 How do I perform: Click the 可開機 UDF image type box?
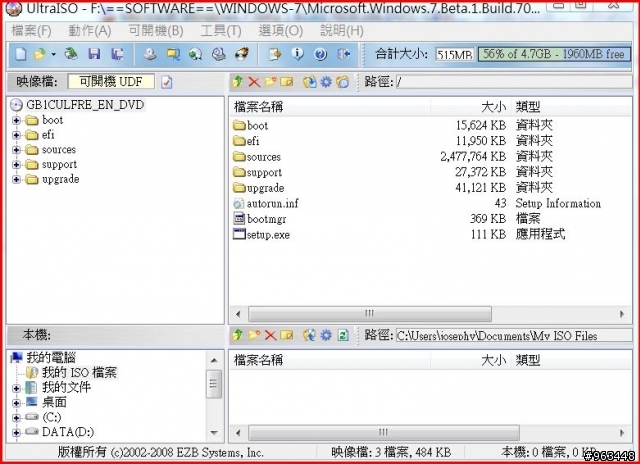pos(111,82)
